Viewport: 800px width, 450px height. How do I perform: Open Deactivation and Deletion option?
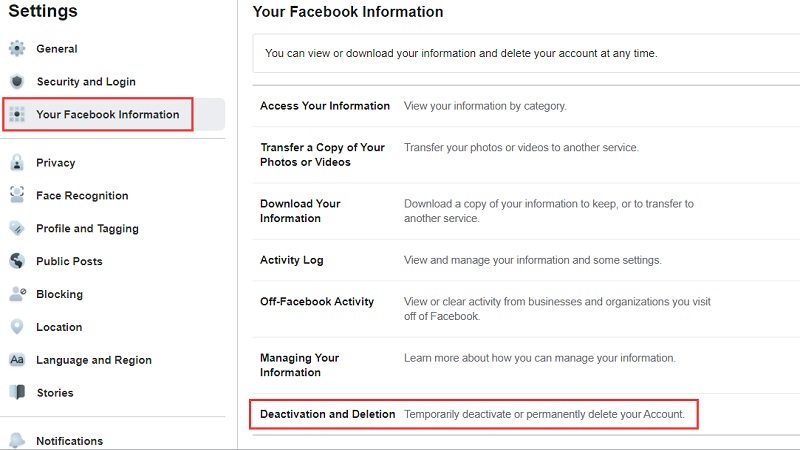click(x=328, y=414)
